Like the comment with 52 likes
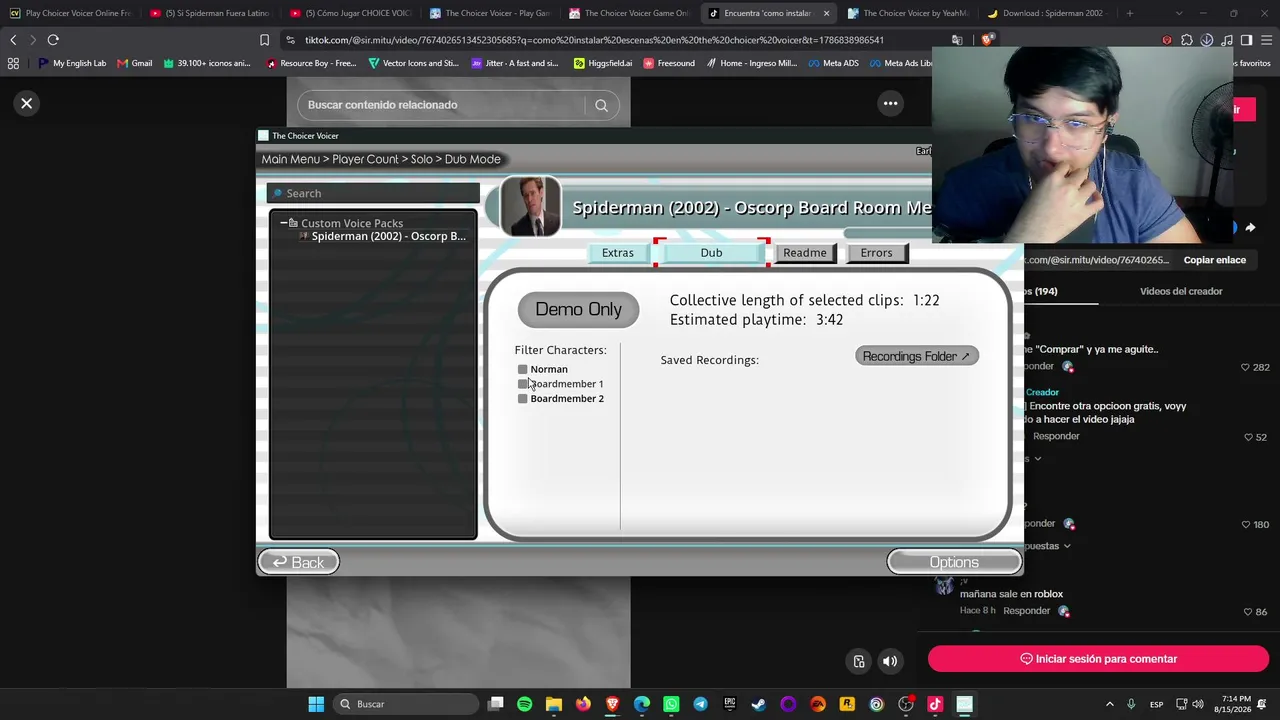 [1248, 438]
